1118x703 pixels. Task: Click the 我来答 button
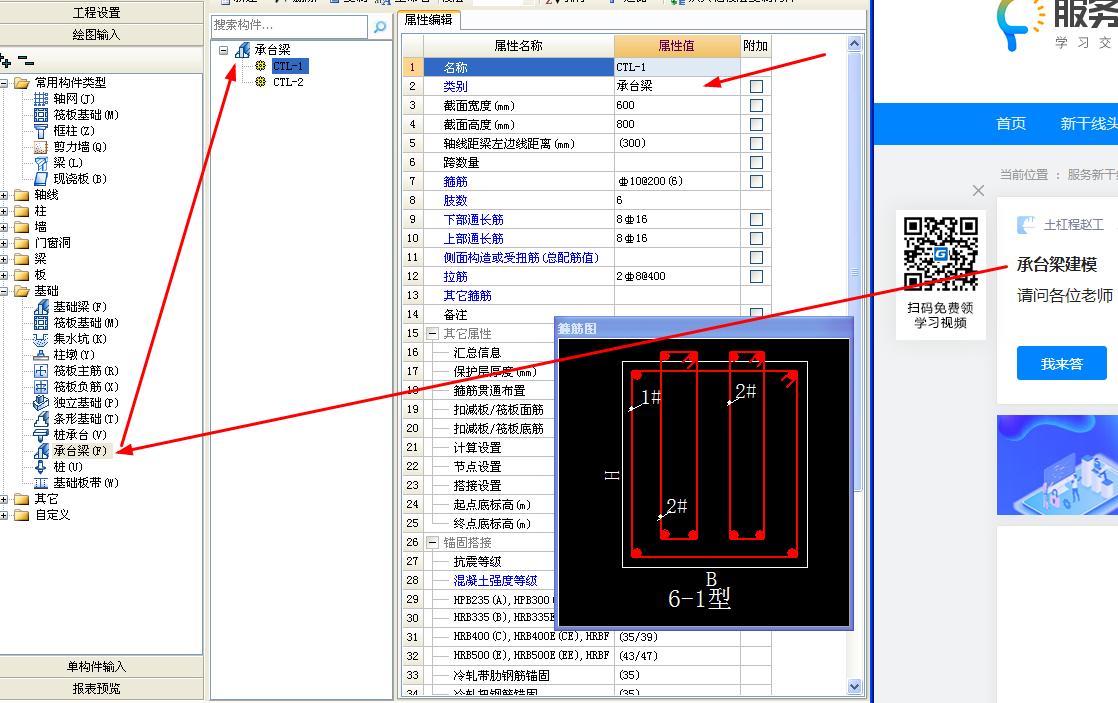pos(1062,364)
